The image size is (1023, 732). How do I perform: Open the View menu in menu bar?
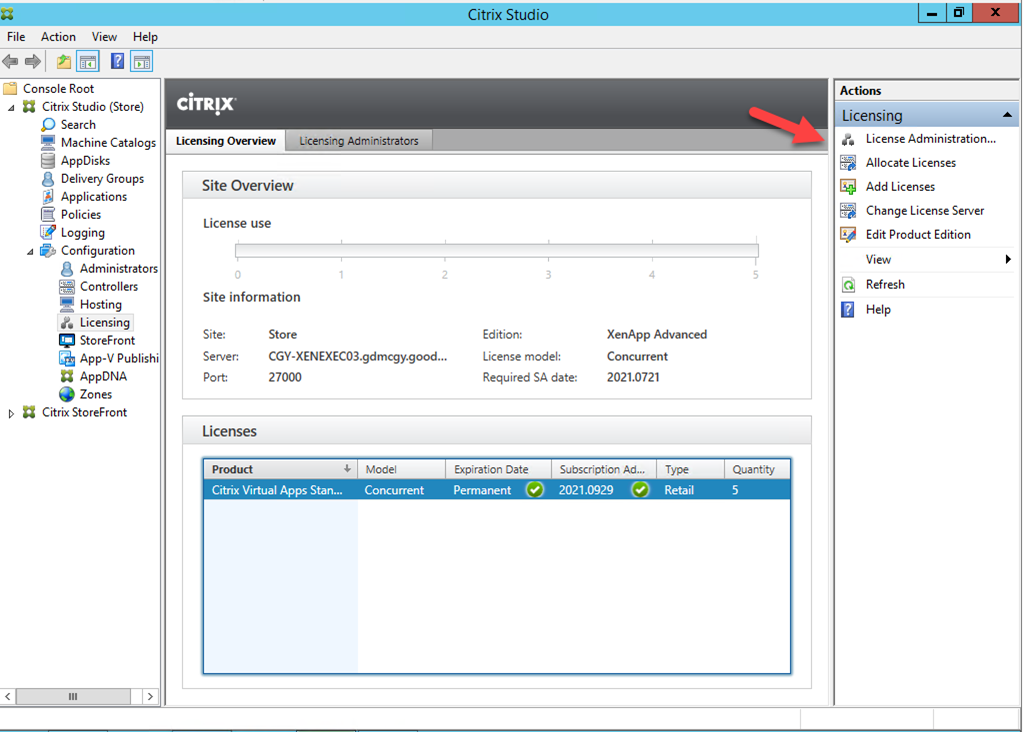(104, 37)
